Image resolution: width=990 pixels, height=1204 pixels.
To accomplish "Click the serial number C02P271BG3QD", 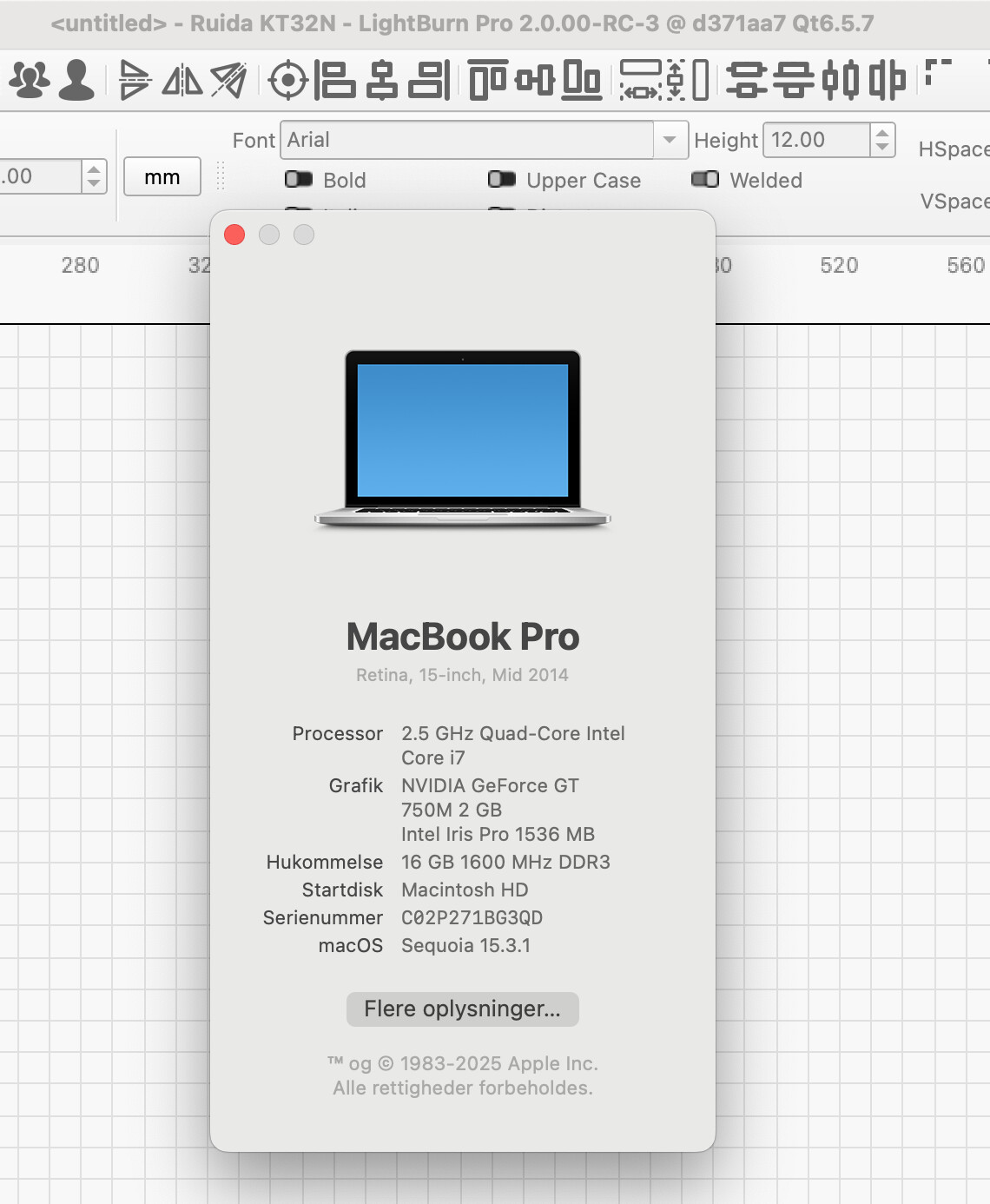I will tap(472, 917).
